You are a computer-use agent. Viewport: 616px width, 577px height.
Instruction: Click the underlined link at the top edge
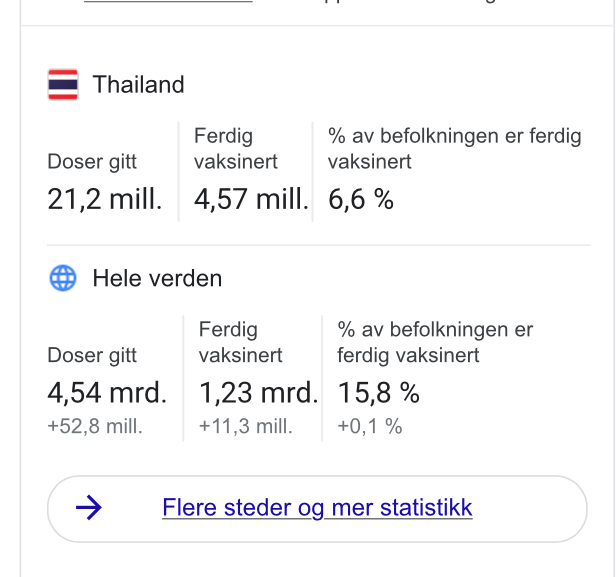168,3
